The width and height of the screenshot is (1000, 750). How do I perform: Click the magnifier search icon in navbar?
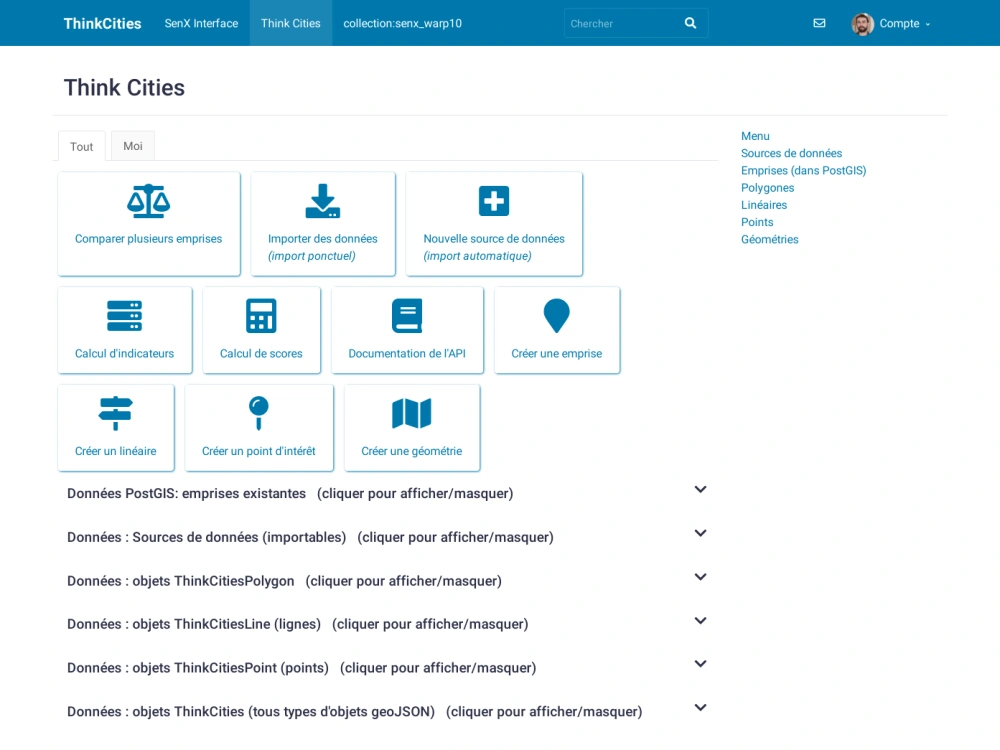coord(690,23)
